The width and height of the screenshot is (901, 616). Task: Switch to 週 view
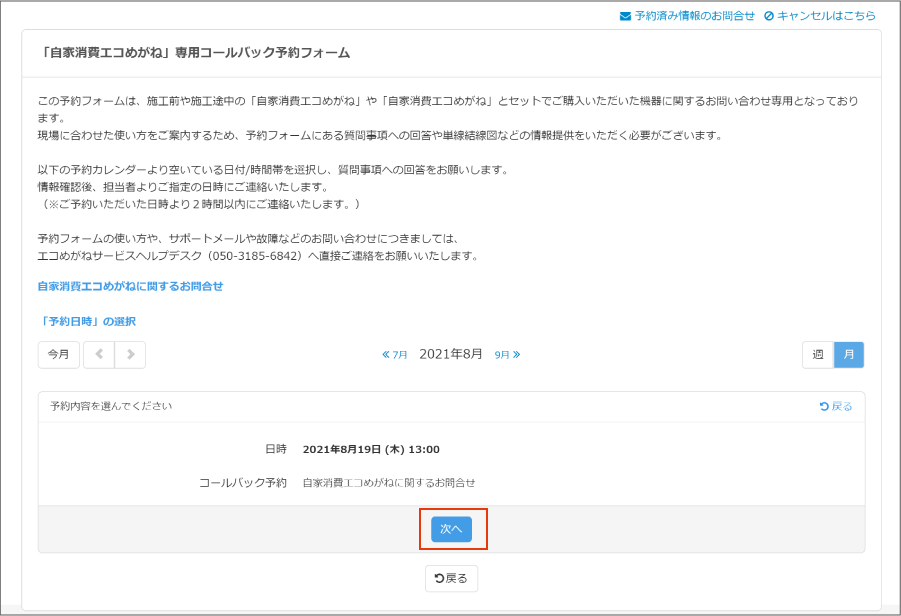click(x=818, y=355)
